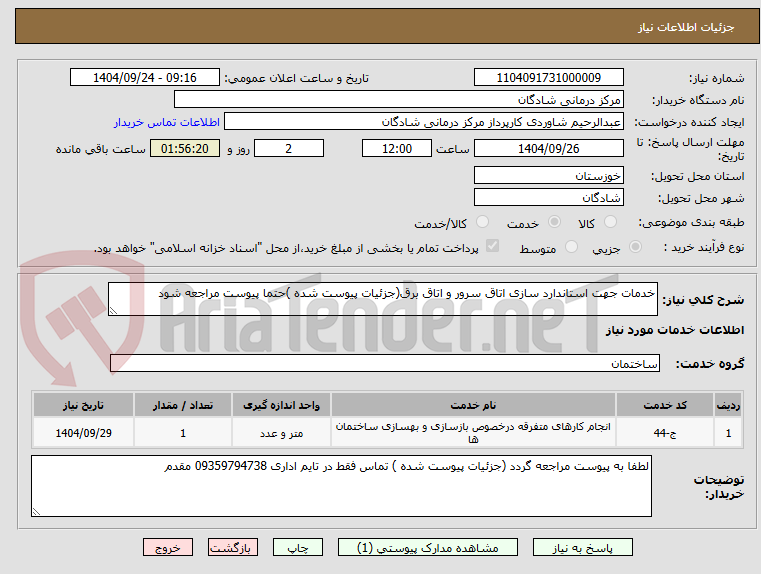
Task: Toggle the اسناد خزانه اسلامی payment checkbox
Action: (x=492, y=246)
